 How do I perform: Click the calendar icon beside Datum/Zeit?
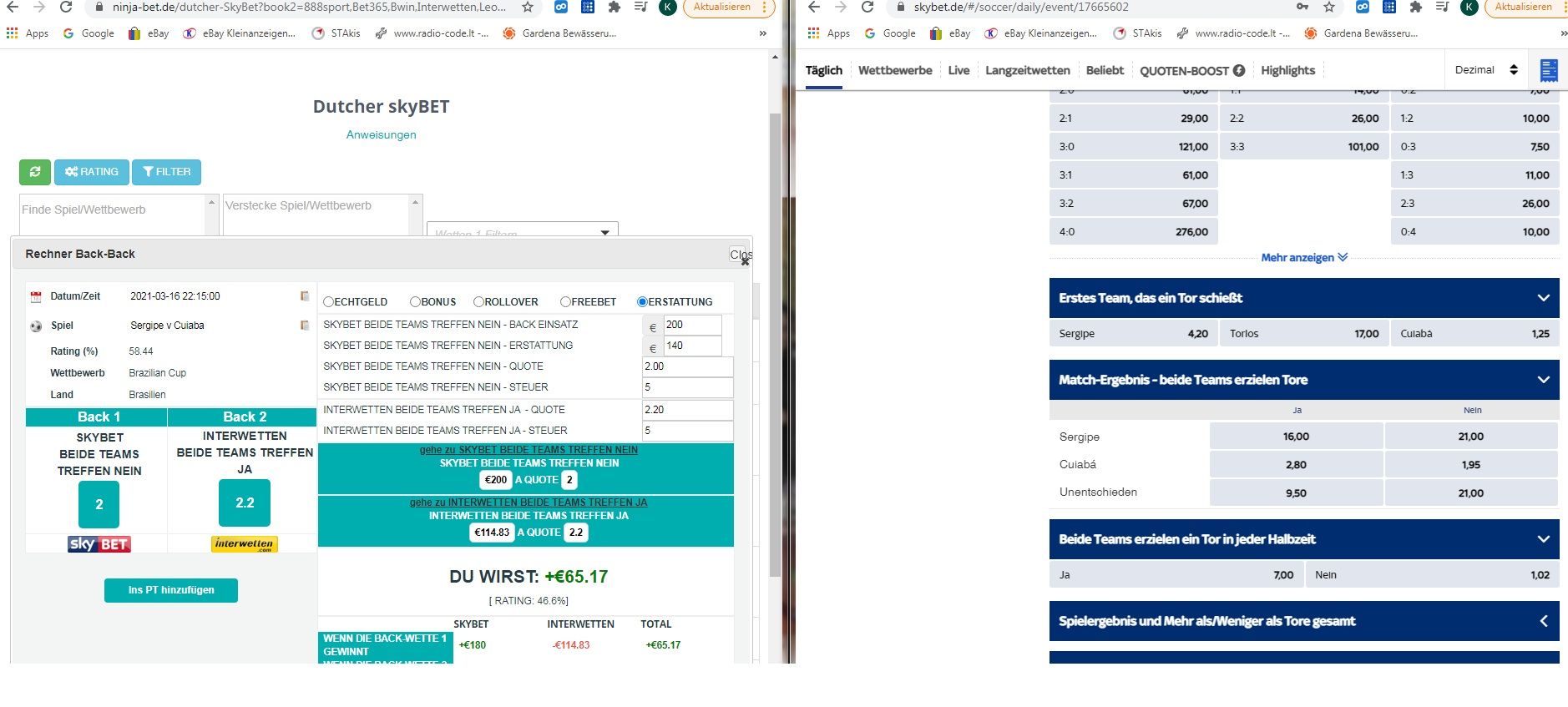point(36,297)
